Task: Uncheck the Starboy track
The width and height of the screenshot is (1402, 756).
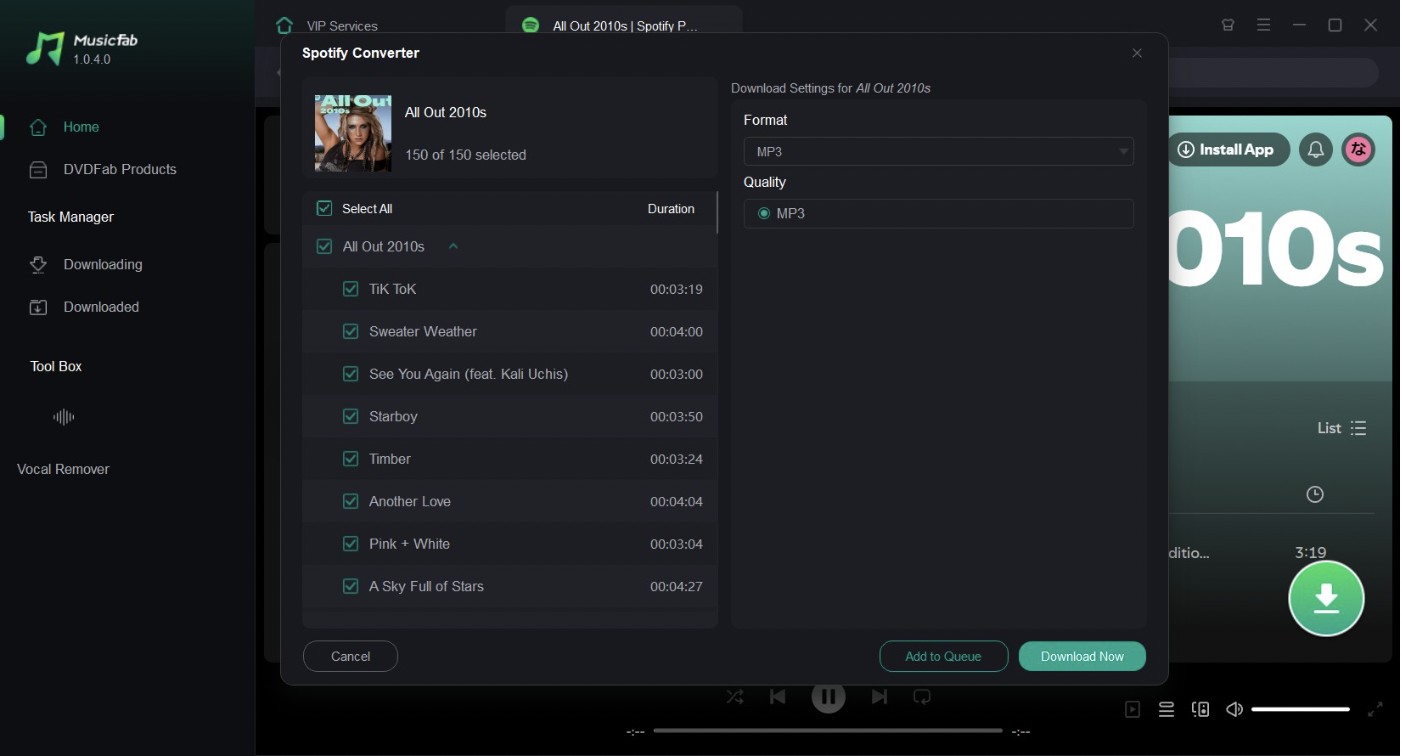Action: tap(350, 416)
